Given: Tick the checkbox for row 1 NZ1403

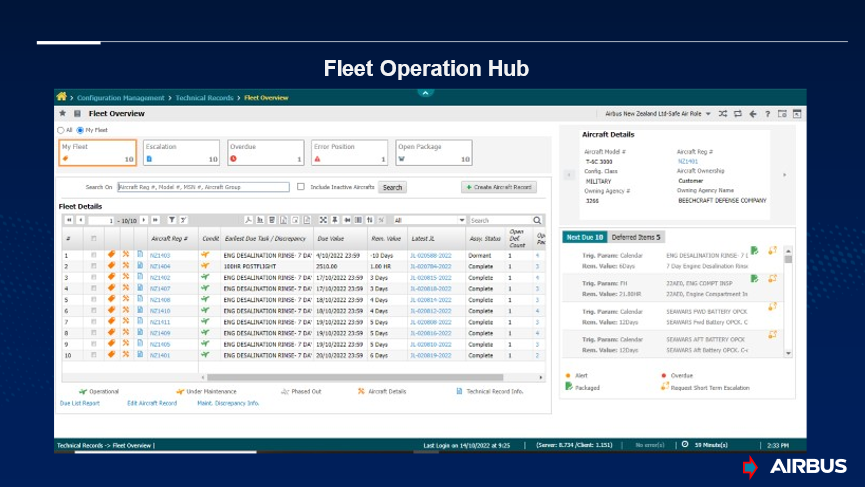Looking at the screenshot, I should 94,255.
